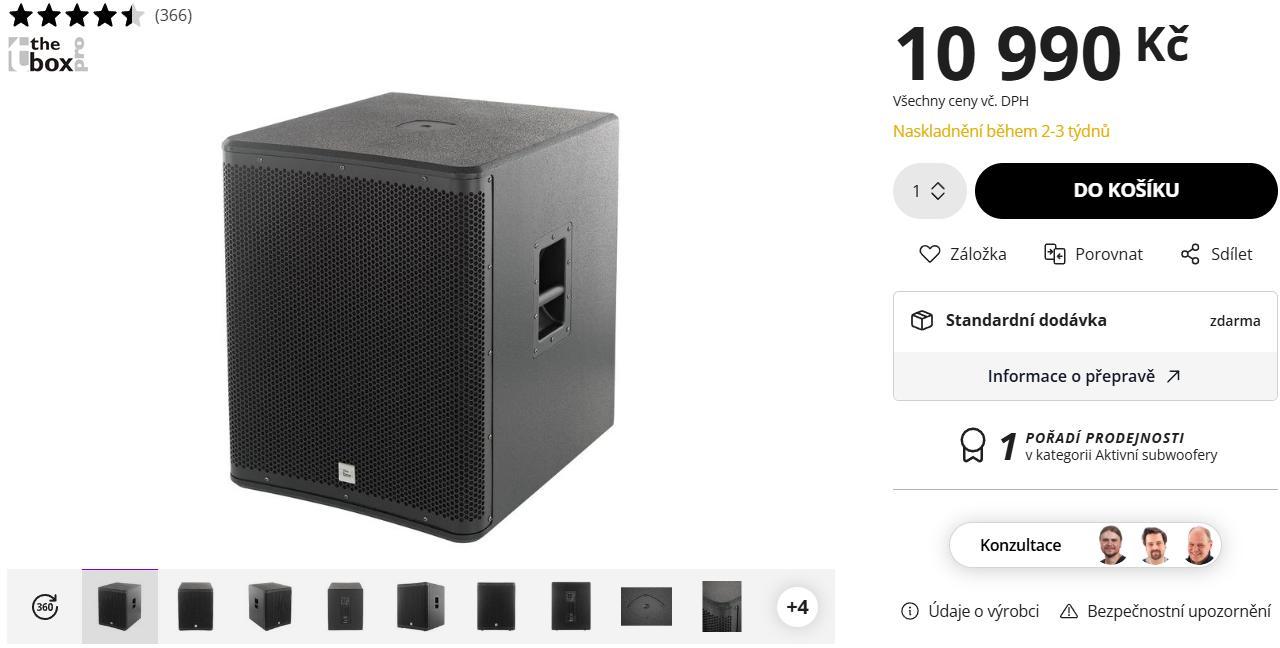Click the Porovnat compare icon
The width and height of the screenshot is (1280, 648).
point(1054,254)
